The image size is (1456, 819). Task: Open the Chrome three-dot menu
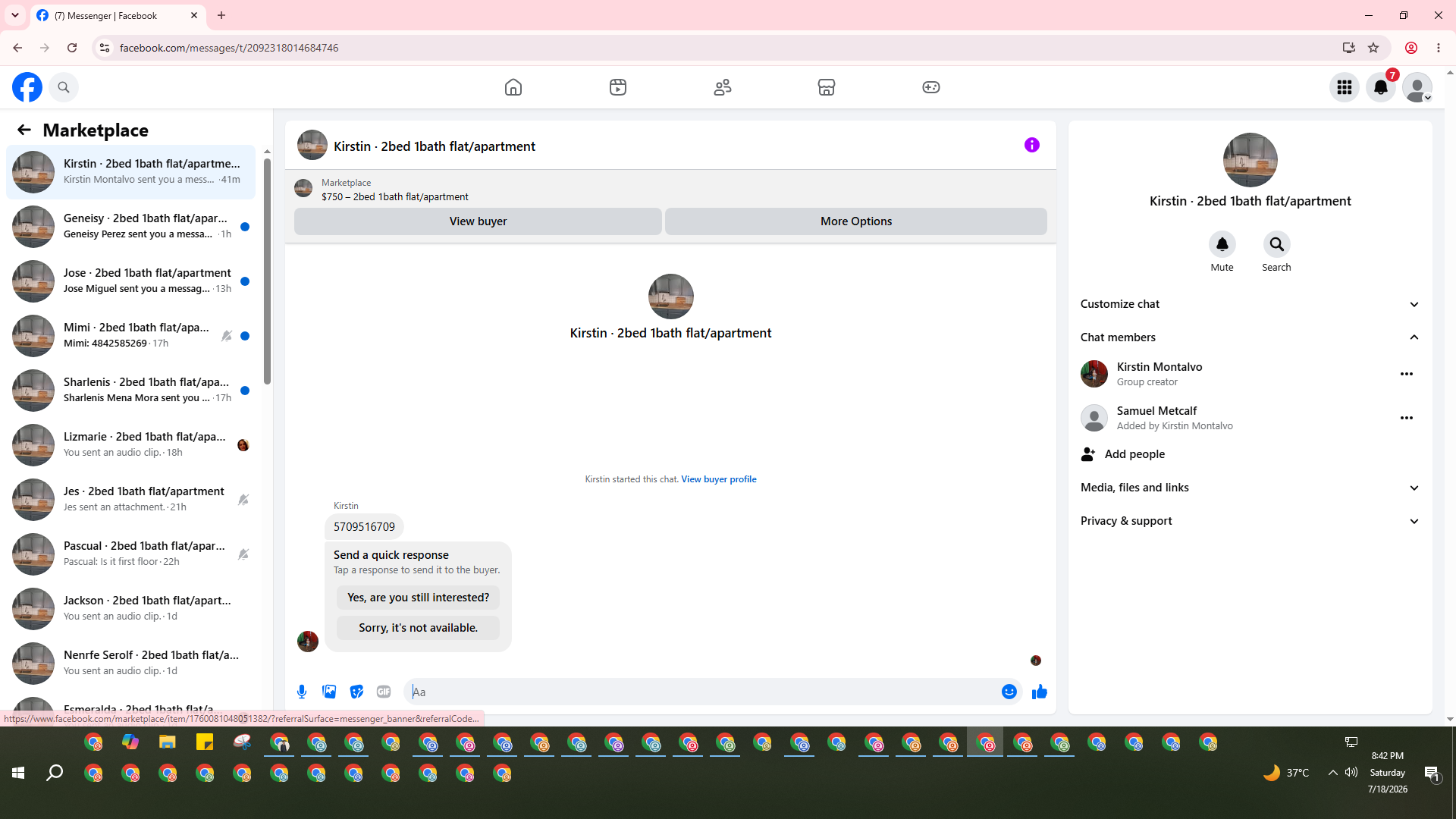click(1439, 48)
